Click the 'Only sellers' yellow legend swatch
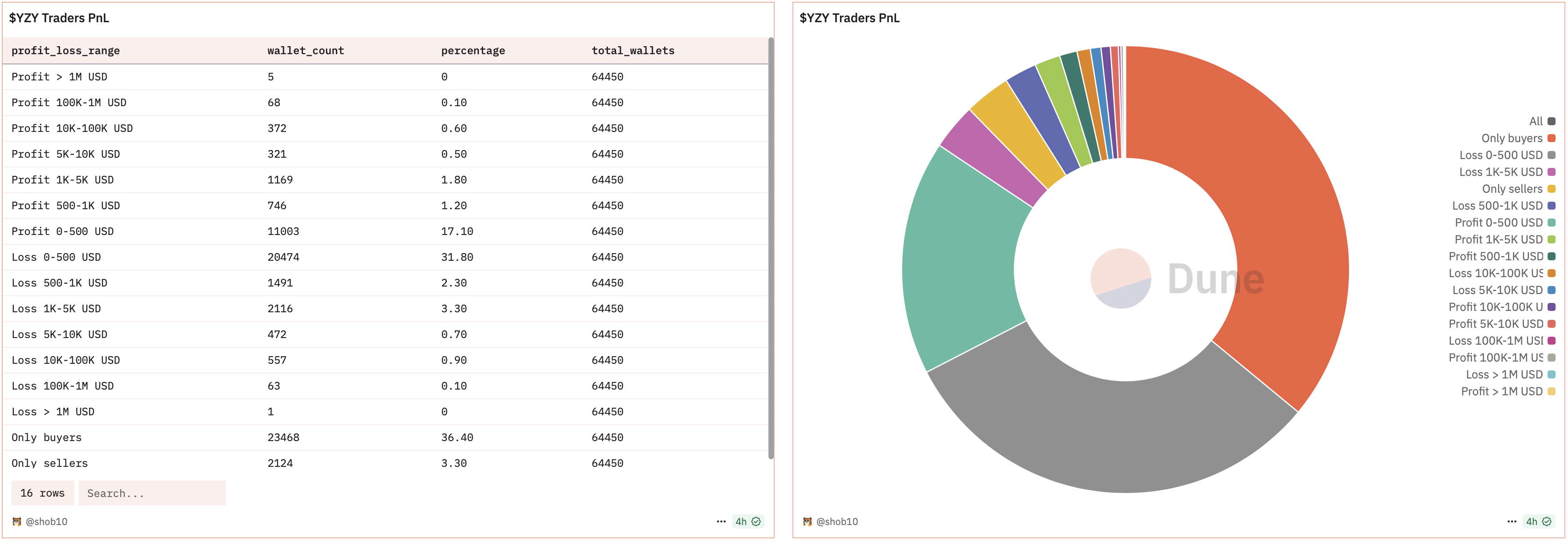The height and width of the screenshot is (541, 1568). coord(1552,189)
